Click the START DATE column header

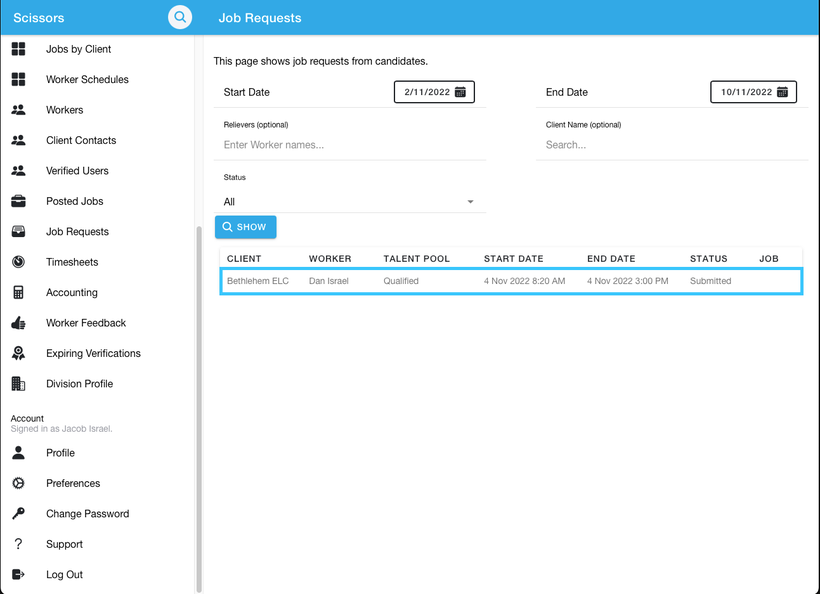pyautogui.click(x=514, y=259)
